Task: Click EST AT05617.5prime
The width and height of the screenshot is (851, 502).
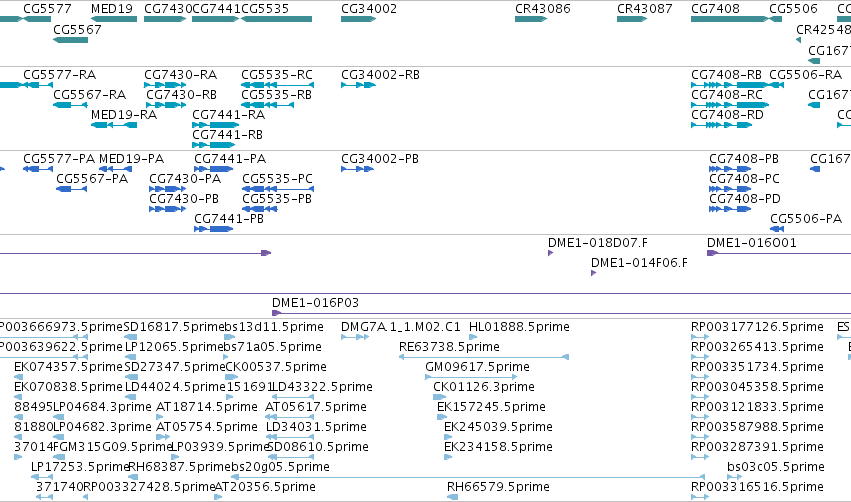Action: pos(289,417)
